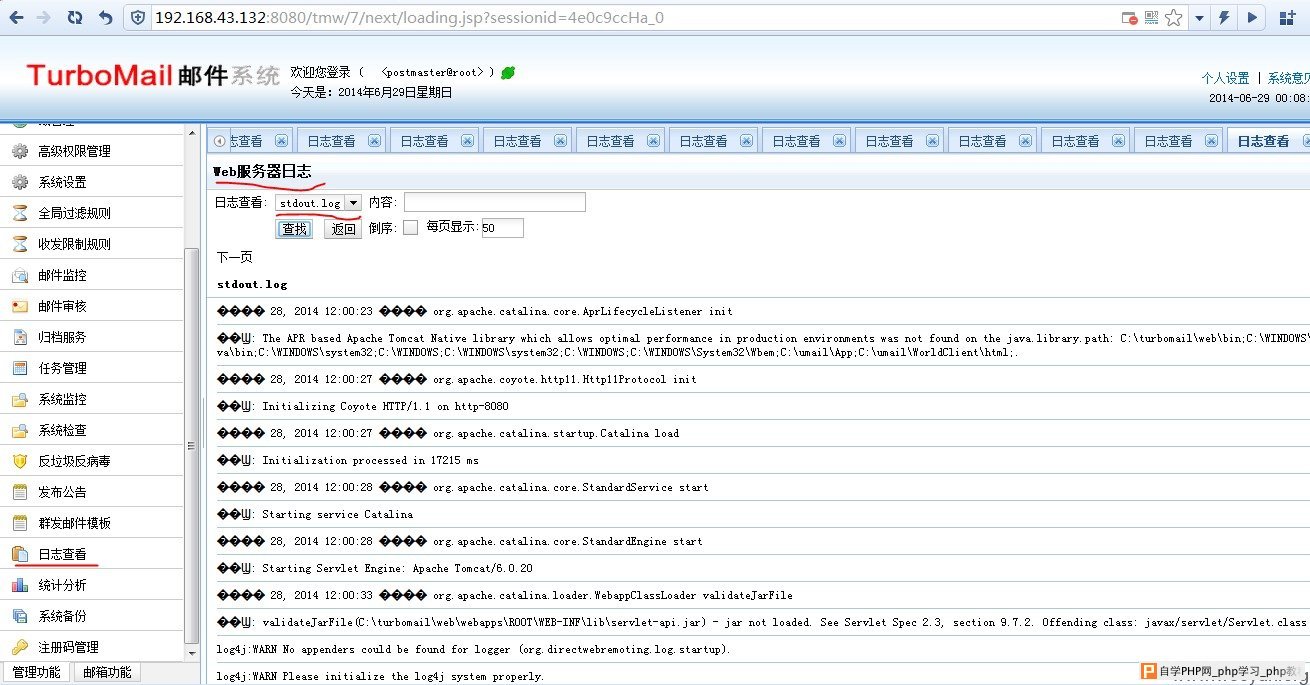
Task: Click the 查找 search button
Action: [294, 229]
